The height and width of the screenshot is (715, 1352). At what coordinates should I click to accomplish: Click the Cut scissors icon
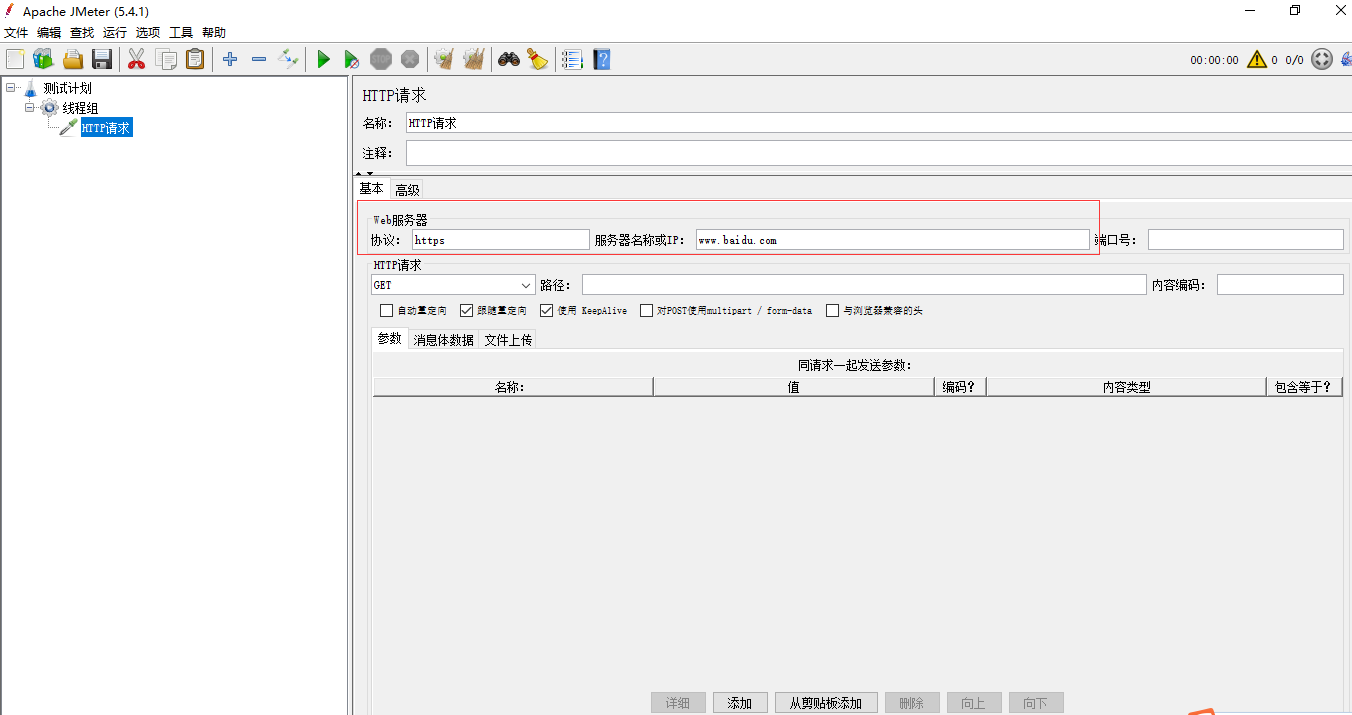click(137, 59)
